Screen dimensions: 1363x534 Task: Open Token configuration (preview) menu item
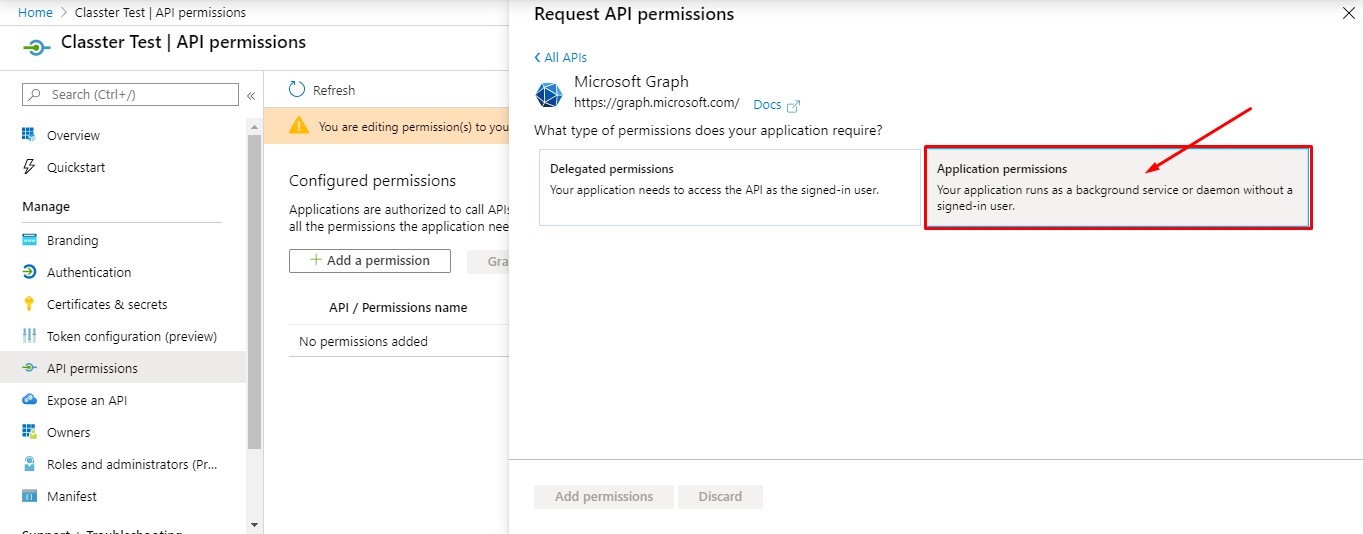point(134,336)
